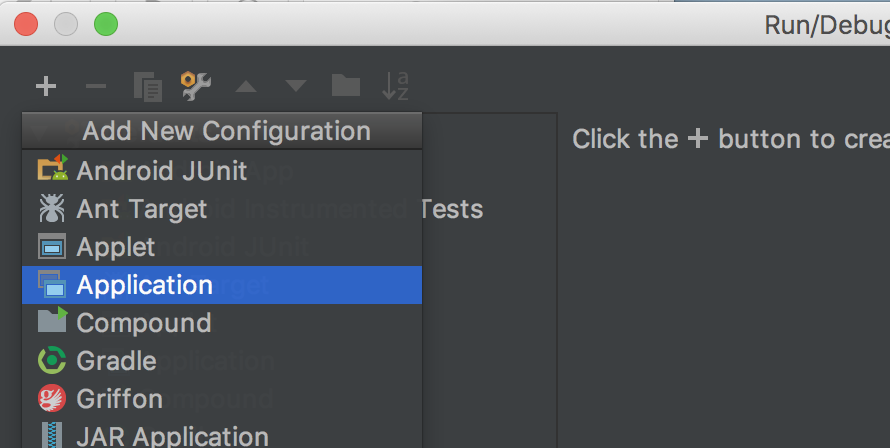The width and height of the screenshot is (890, 448).
Task: Click the plus Add New Configuration button
Action: 45,86
